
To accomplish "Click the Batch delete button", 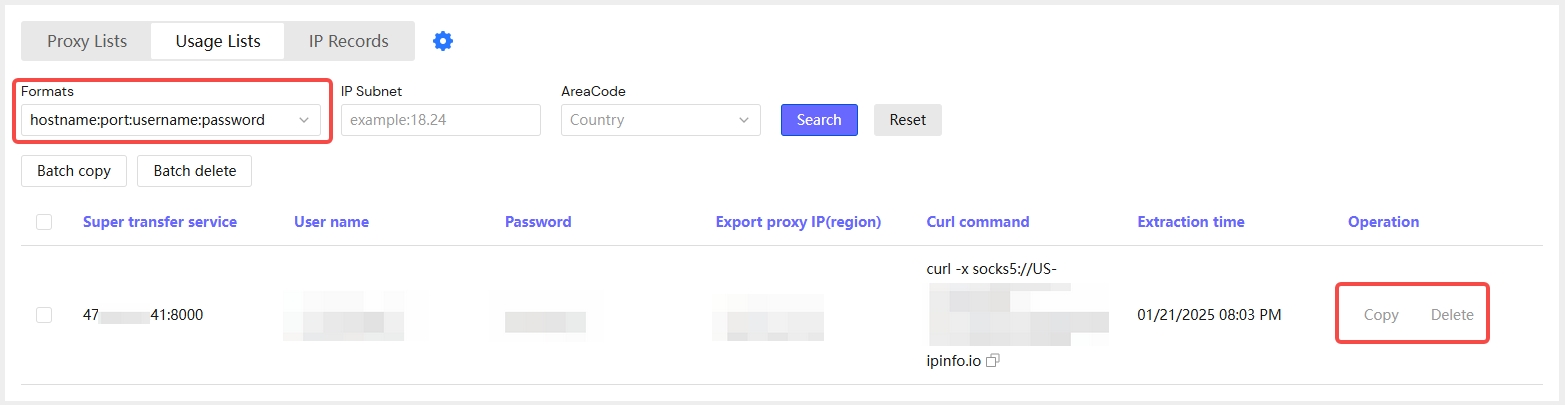I will click(x=195, y=171).
